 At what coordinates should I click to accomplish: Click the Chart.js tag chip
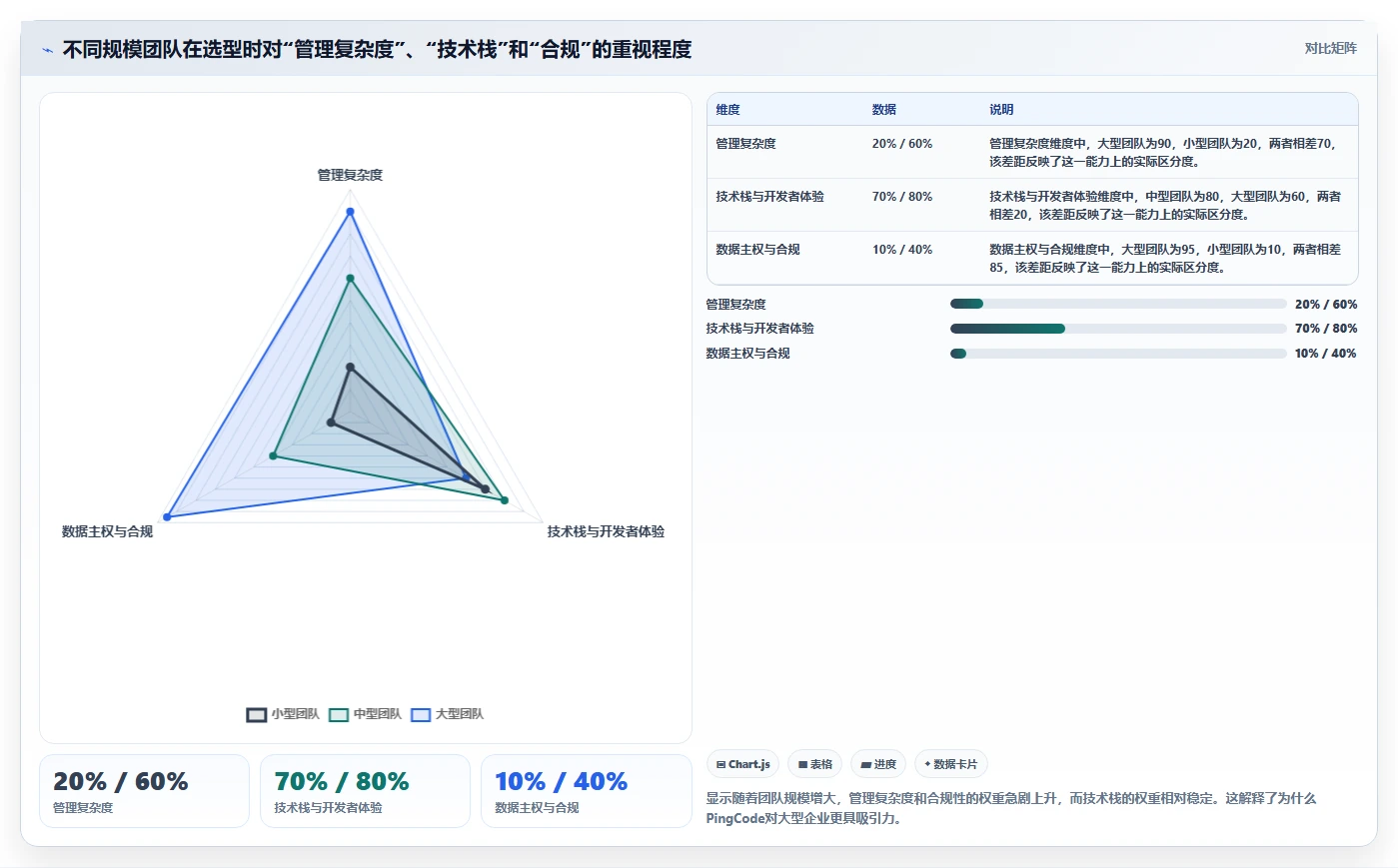[x=743, y=764]
